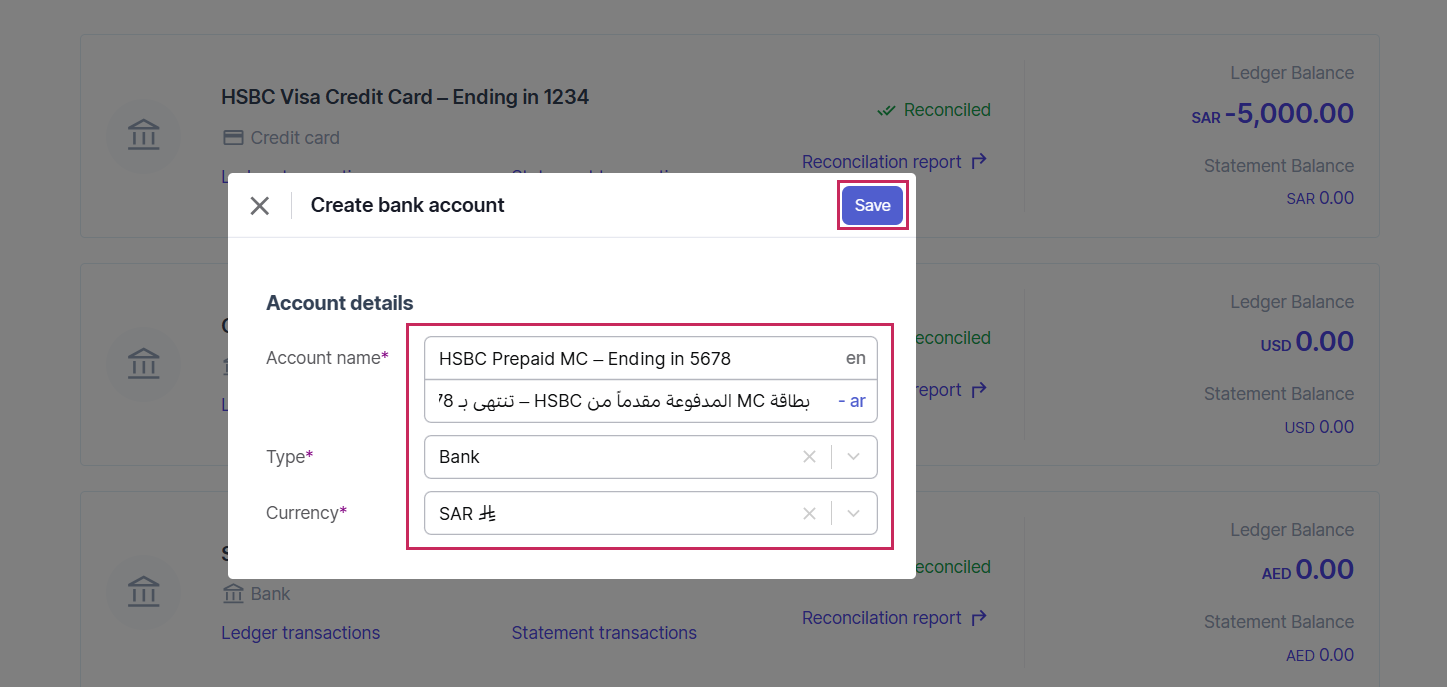Open Statement transactions link in bottom card

(x=604, y=633)
